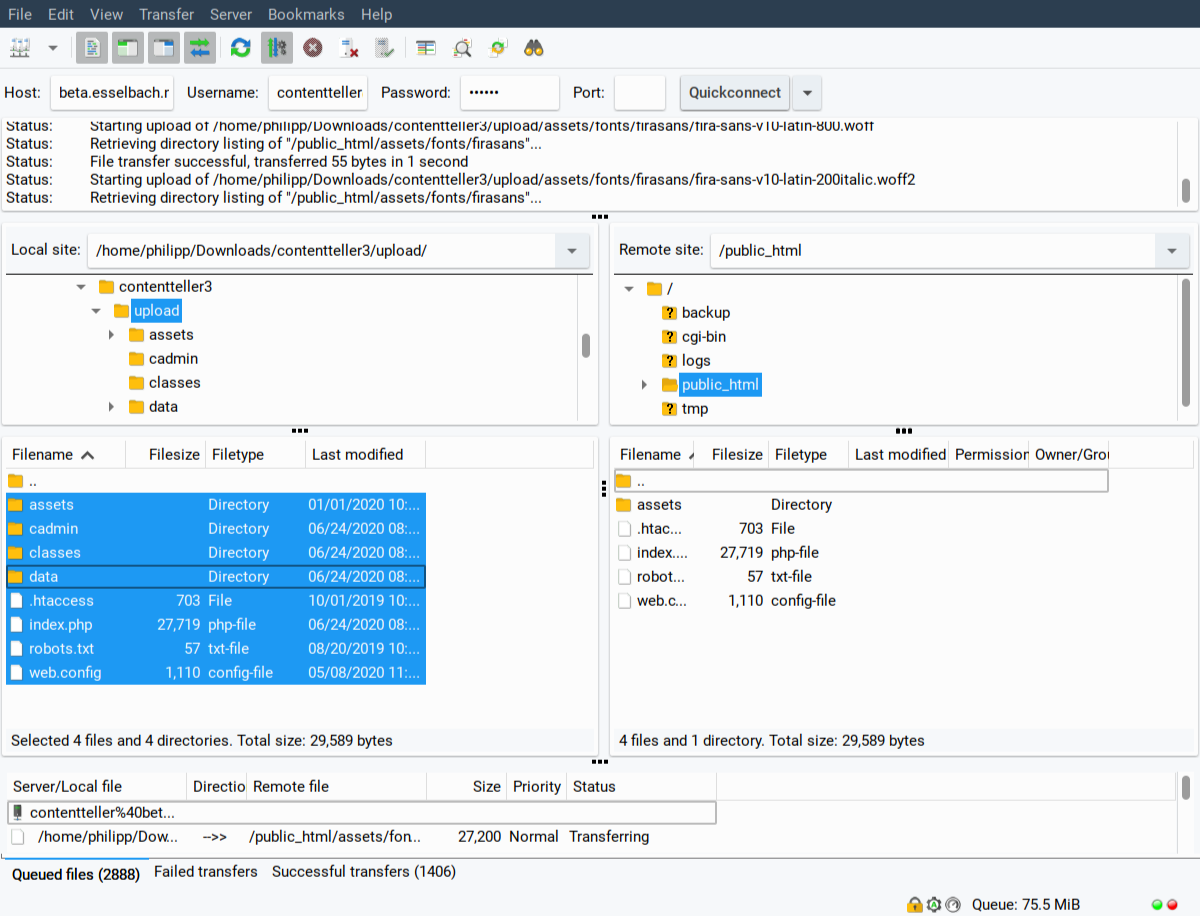1200x916 pixels.
Task: Toggle the transfer queue display
Action: pyautogui.click(x=200, y=47)
